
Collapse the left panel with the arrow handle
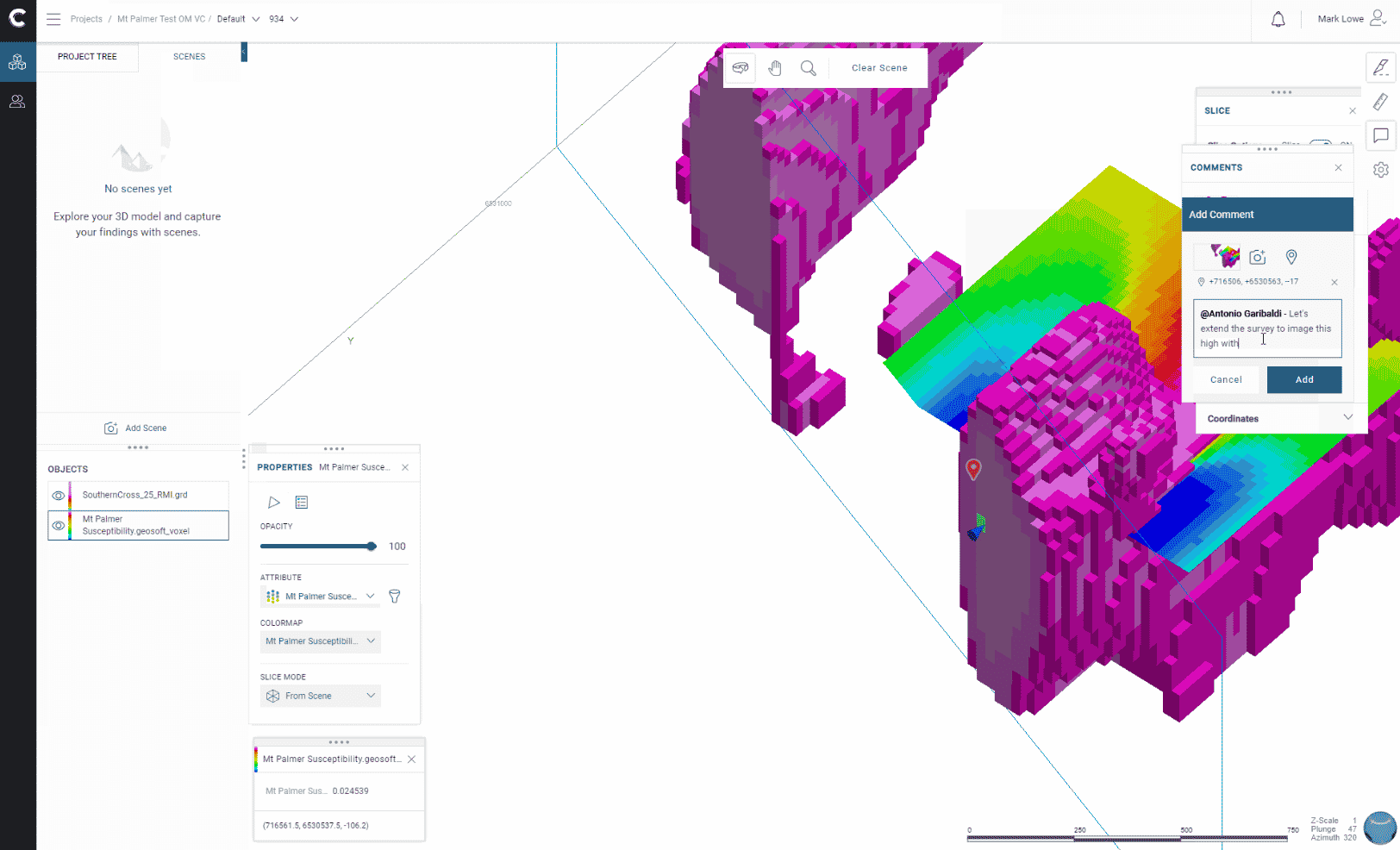[244, 53]
